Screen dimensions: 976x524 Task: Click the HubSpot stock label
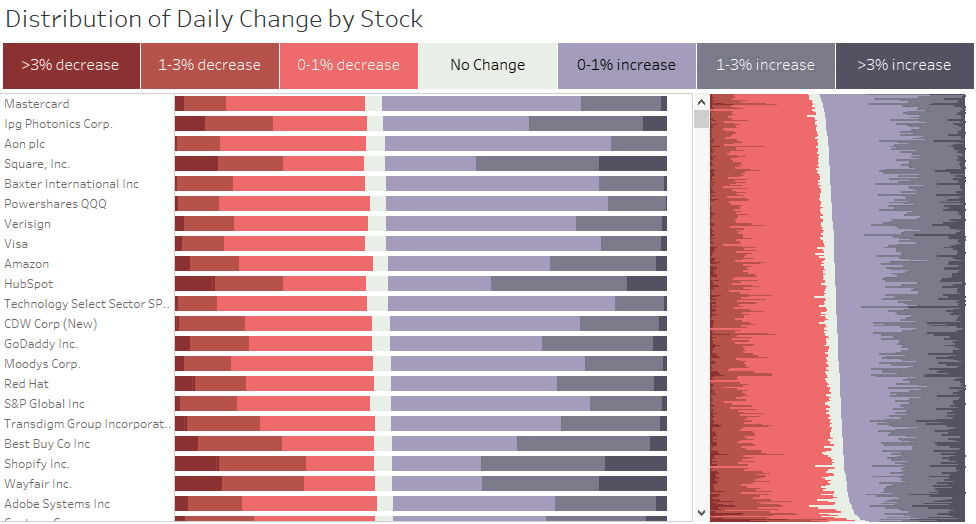click(29, 284)
